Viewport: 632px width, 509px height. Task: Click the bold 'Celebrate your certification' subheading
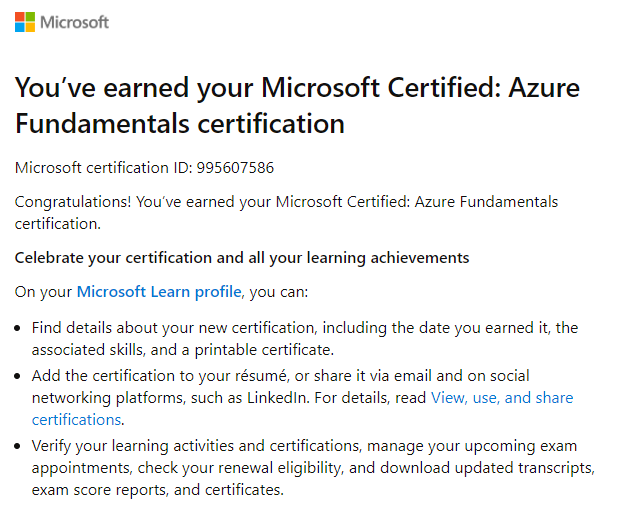pos(242,258)
